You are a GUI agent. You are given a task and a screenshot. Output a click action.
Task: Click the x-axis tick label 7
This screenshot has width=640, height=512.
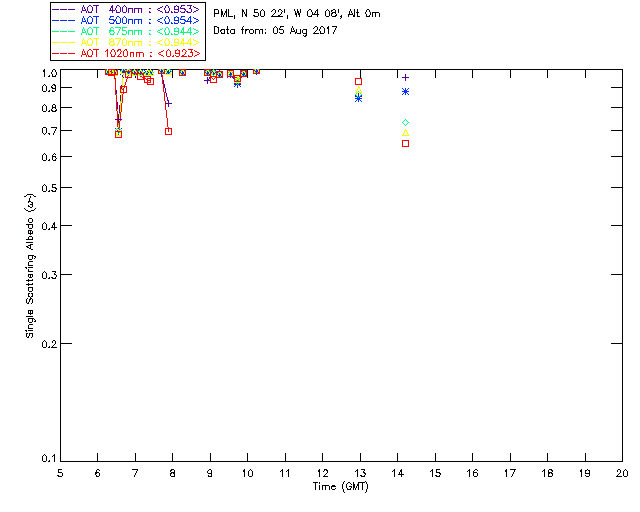[135, 473]
